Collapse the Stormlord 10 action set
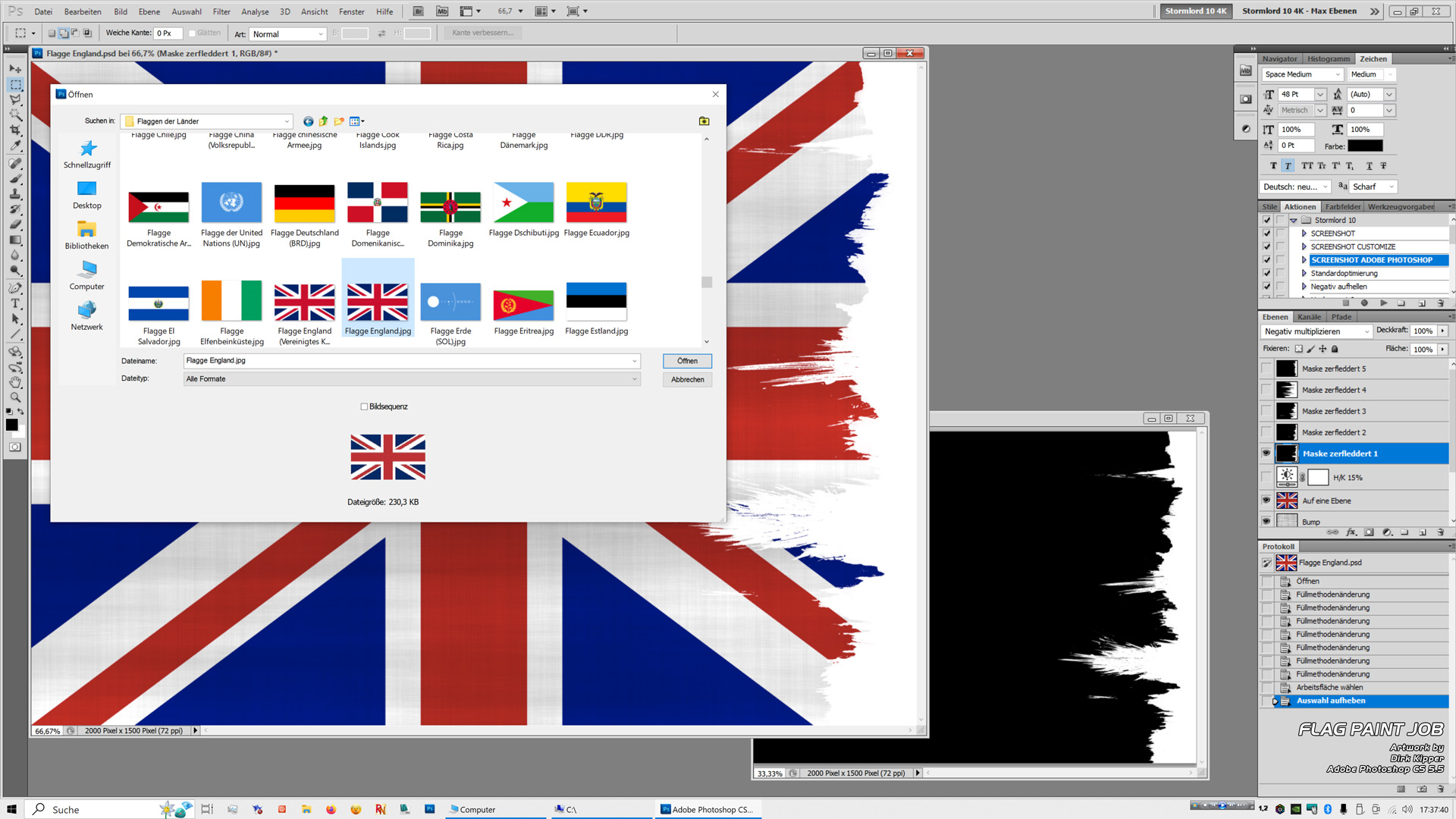Screen dimensions: 1456x819 (x=1294, y=221)
